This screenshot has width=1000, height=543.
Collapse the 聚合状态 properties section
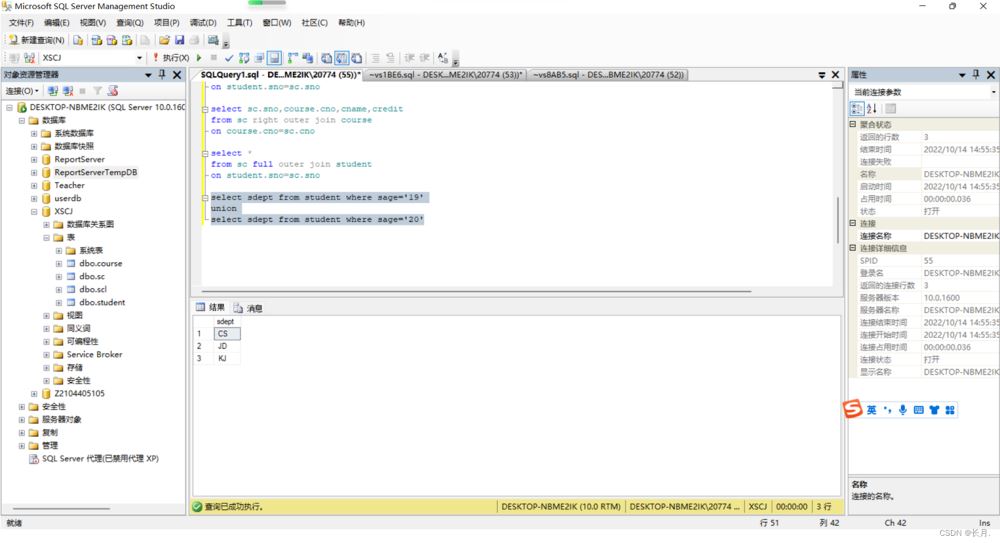pos(853,125)
